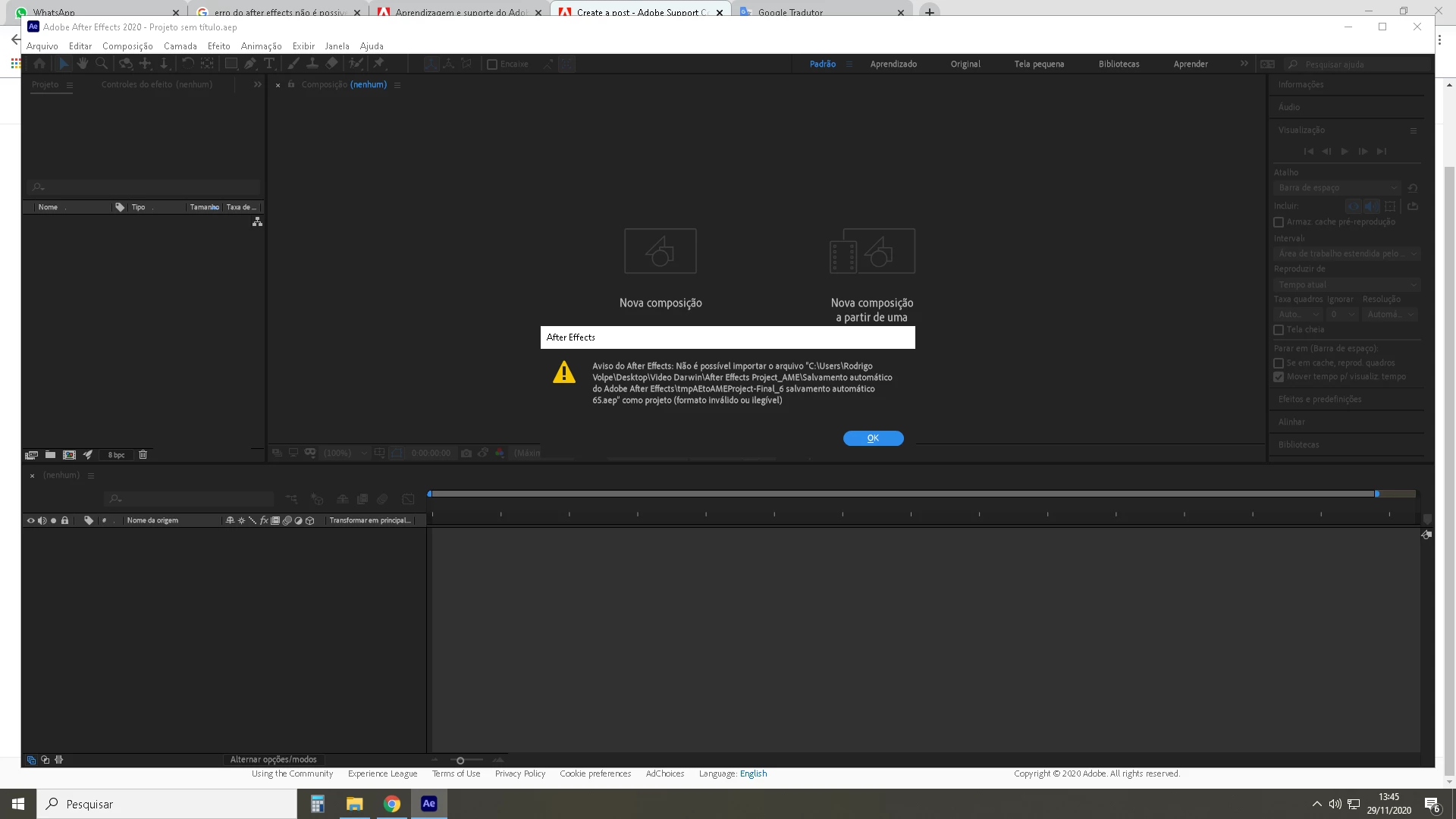Open the Composição menu
Screen dimensions: 1456x819
[127, 46]
